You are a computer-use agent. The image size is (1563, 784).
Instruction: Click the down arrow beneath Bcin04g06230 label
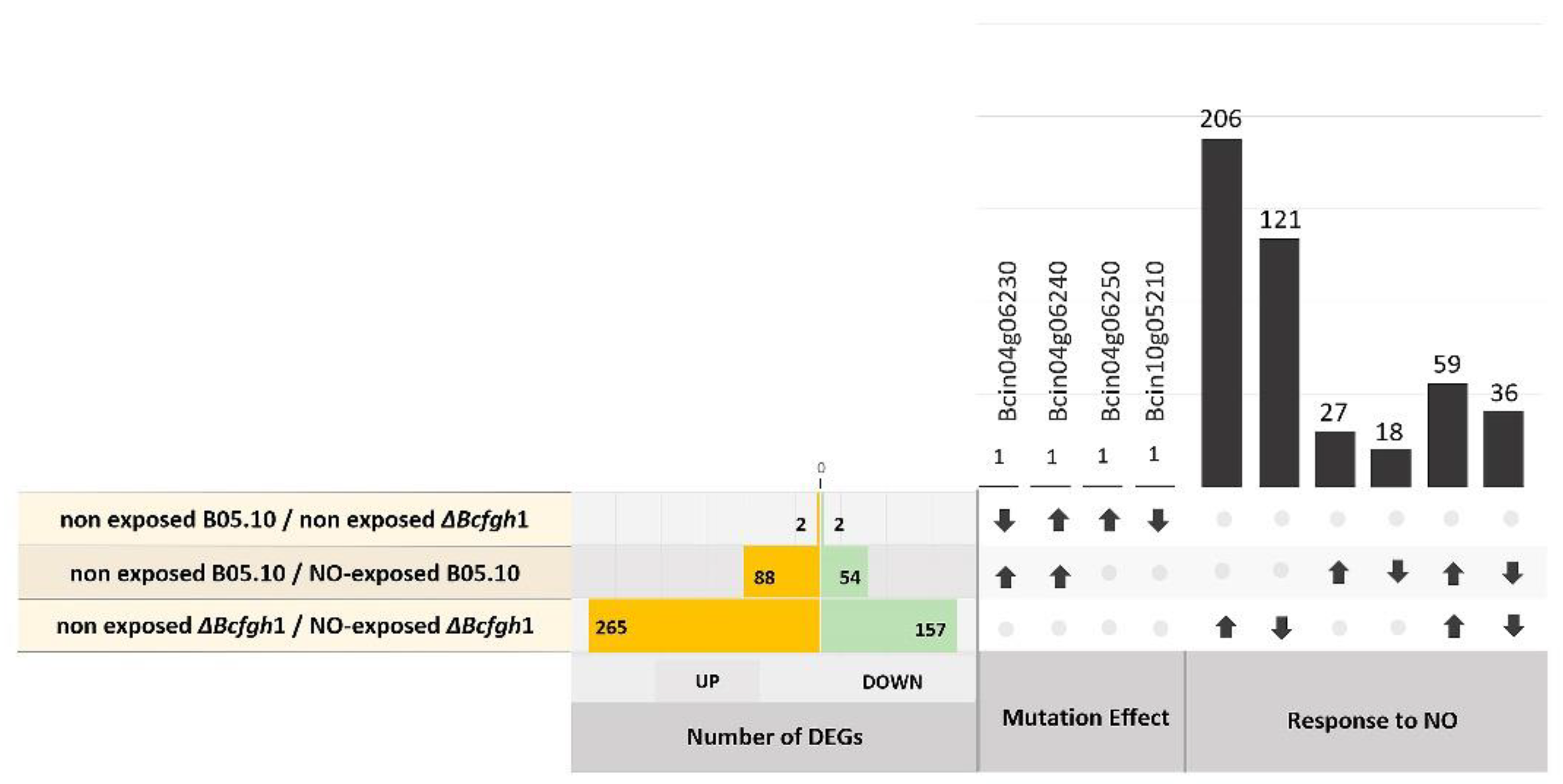pos(1005,521)
